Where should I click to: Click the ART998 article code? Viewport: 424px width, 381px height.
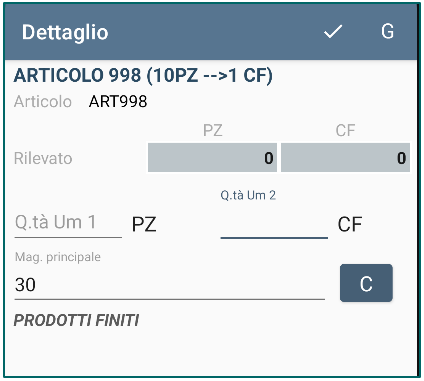[x=118, y=101]
